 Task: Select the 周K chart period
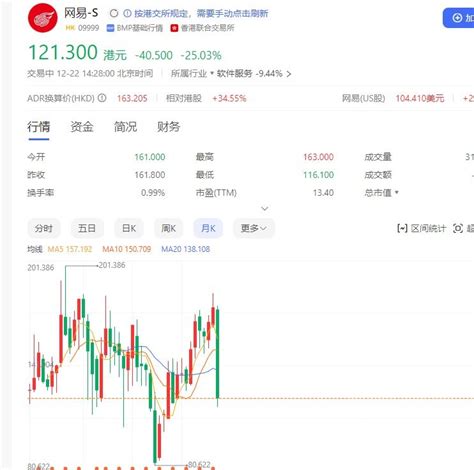pyautogui.click(x=168, y=228)
